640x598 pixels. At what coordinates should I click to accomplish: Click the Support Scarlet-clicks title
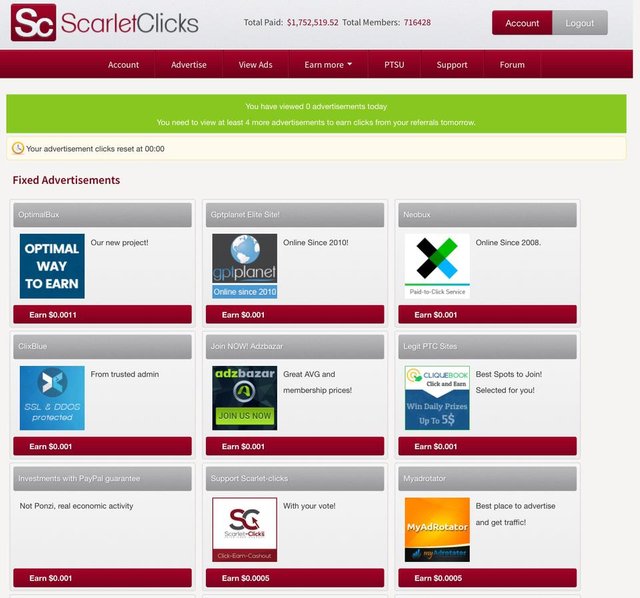(295, 478)
